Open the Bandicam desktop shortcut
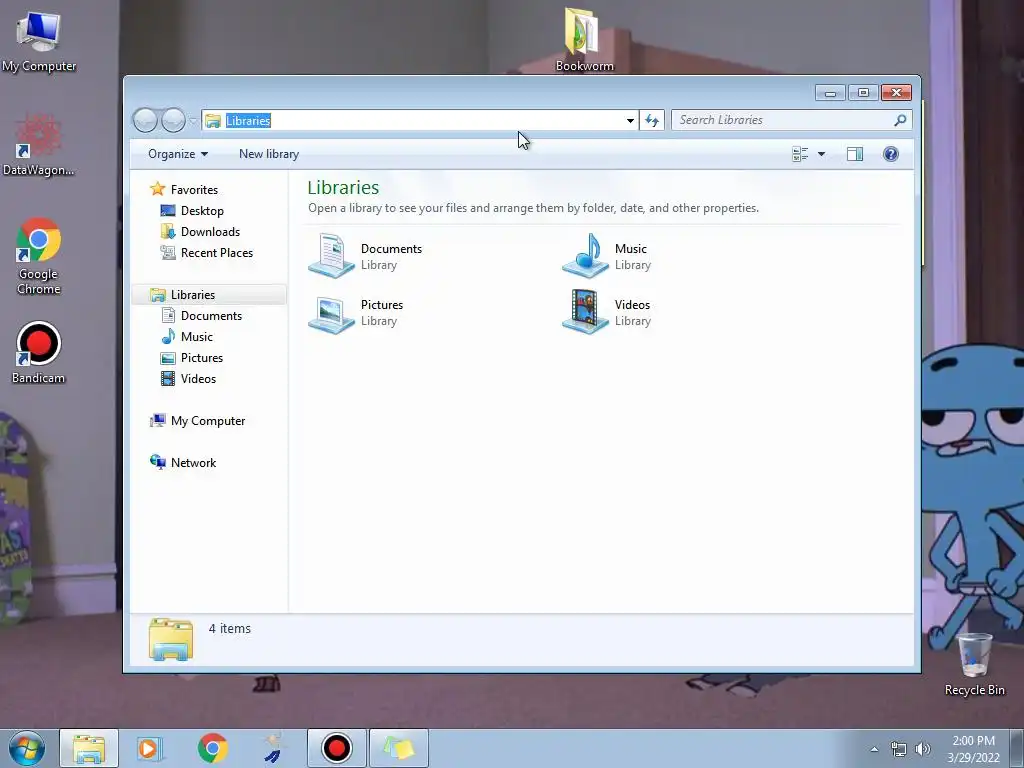The image size is (1024, 768). pos(39,353)
